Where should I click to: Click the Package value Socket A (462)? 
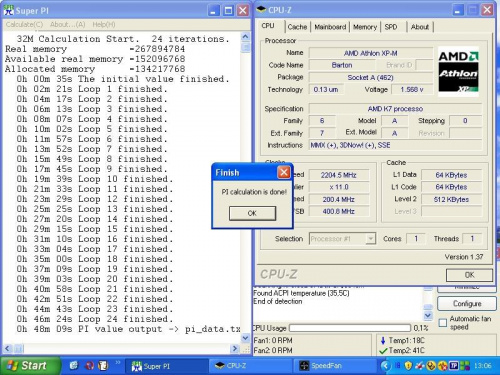pyautogui.click(x=371, y=77)
